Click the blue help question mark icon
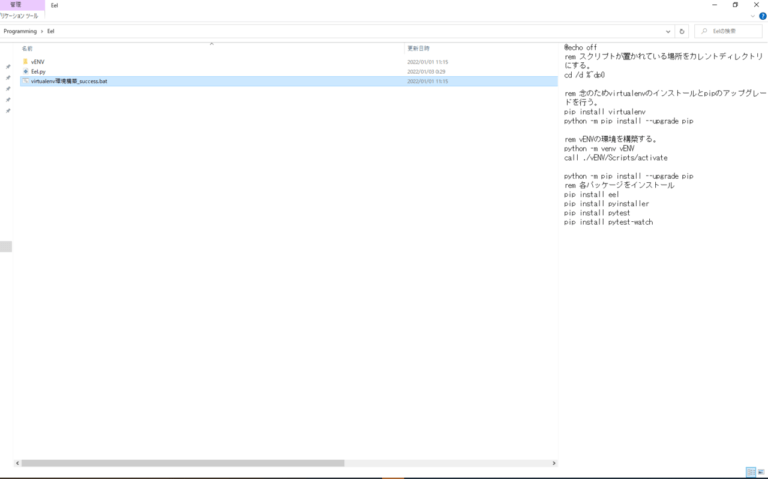Viewport: 768px width, 479px height. point(762,16)
